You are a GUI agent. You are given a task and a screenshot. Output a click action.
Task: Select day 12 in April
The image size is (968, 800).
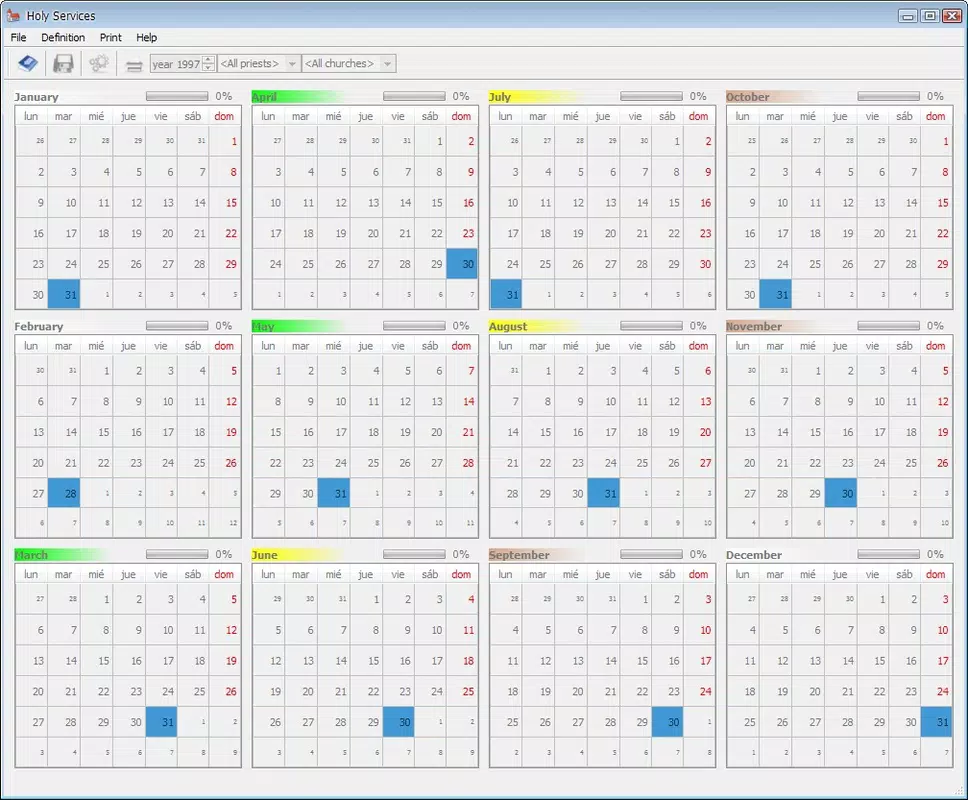tap(333, 202)
